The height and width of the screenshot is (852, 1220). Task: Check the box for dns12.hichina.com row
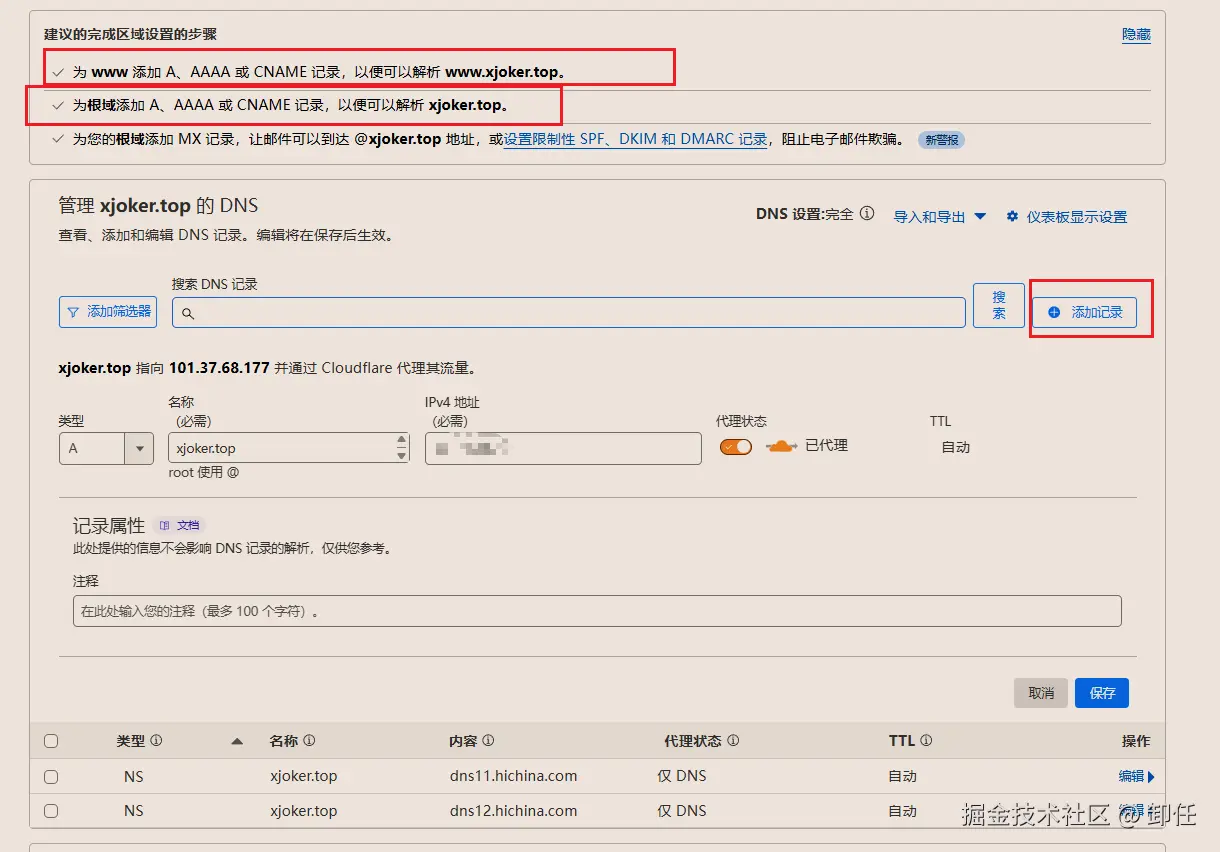(51, 811)
